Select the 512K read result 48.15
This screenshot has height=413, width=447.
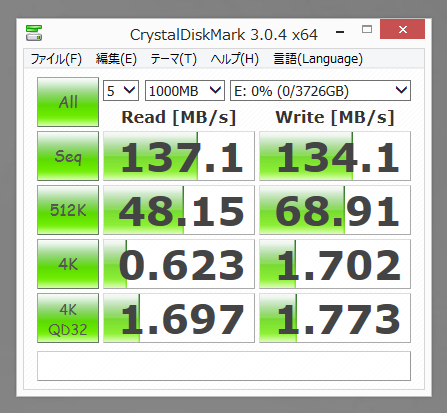(179, 210)
